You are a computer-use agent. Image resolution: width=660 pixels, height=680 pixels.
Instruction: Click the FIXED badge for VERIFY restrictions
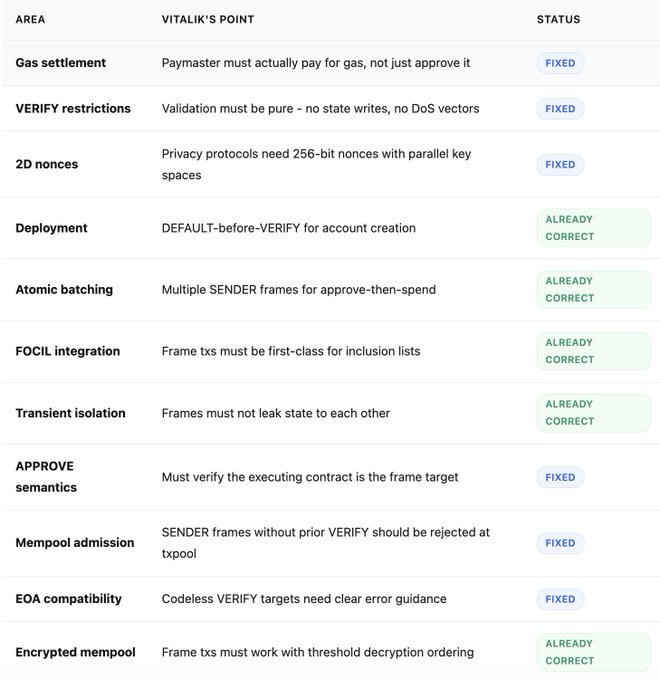coord(560,108)
